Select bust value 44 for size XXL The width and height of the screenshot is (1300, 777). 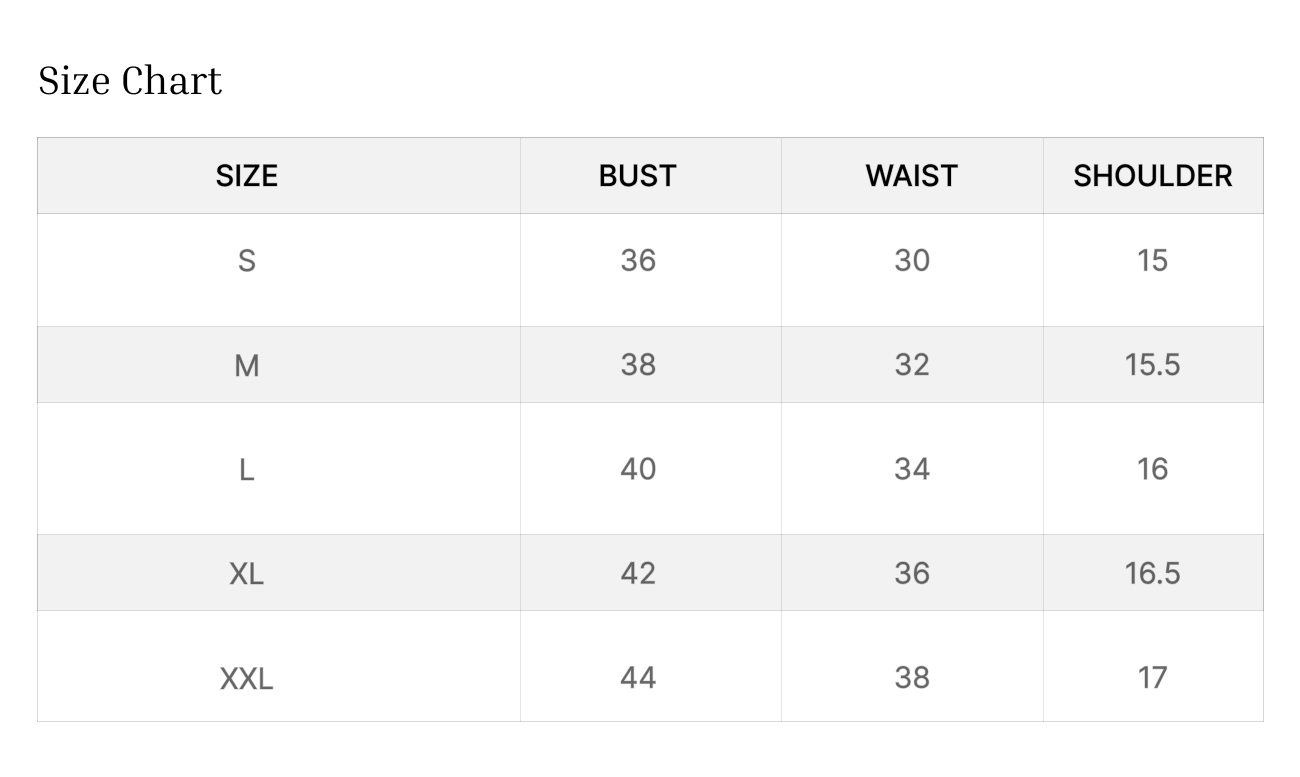coord(637,678)
